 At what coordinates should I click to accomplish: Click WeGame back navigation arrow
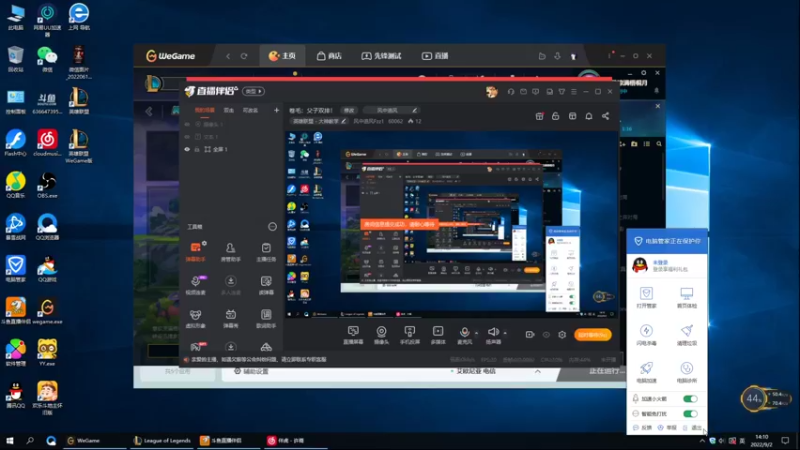(x=228, y=56)
